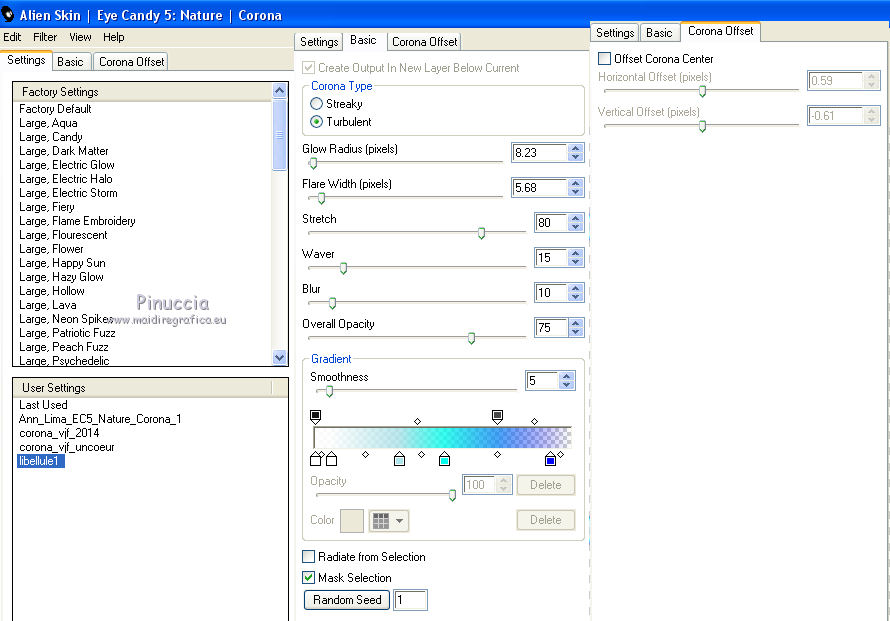Increase Glow Radius with spinner up arrow

click(x=576, y=149)
